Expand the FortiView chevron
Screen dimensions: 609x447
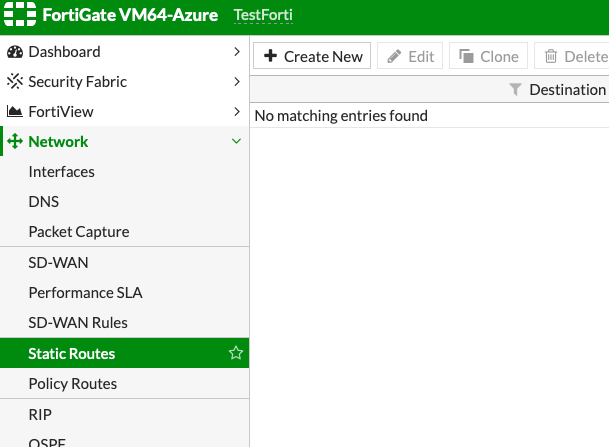pyautogui.click(x=237, y=111)
